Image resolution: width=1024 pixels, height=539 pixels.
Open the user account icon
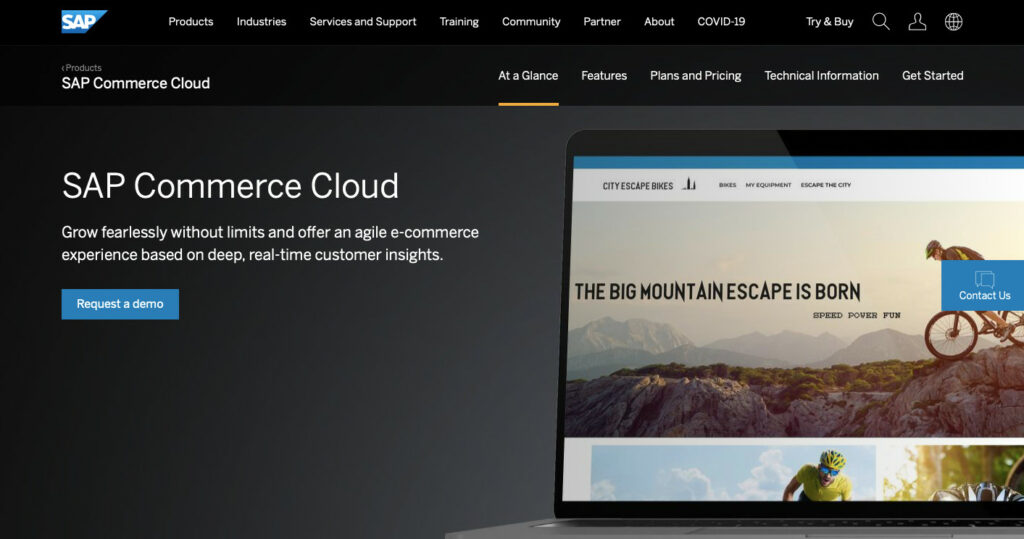918,22
